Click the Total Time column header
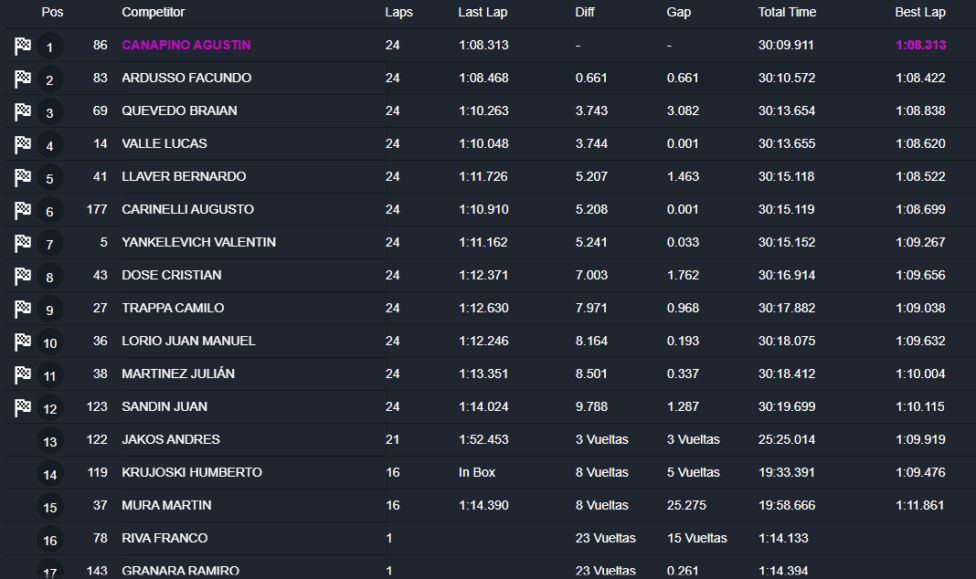Screen dimensions: 976x579 (787, 12)
